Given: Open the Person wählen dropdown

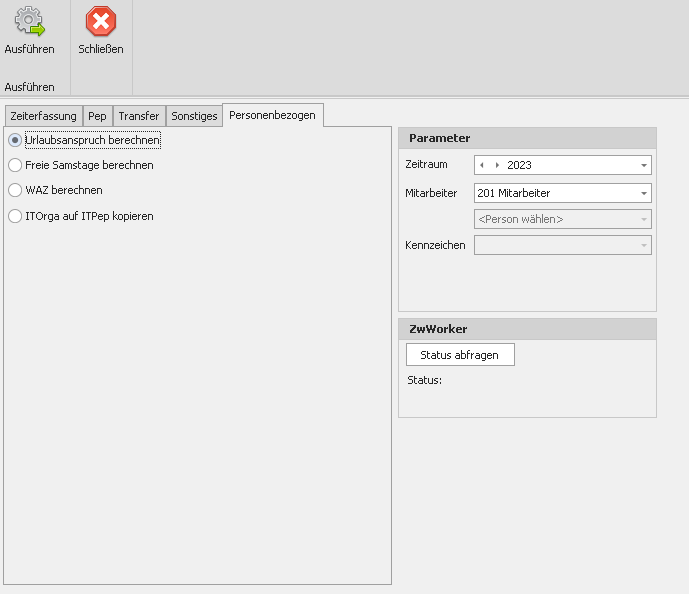Looking at the screenshot, I should (x=643, y=219).
